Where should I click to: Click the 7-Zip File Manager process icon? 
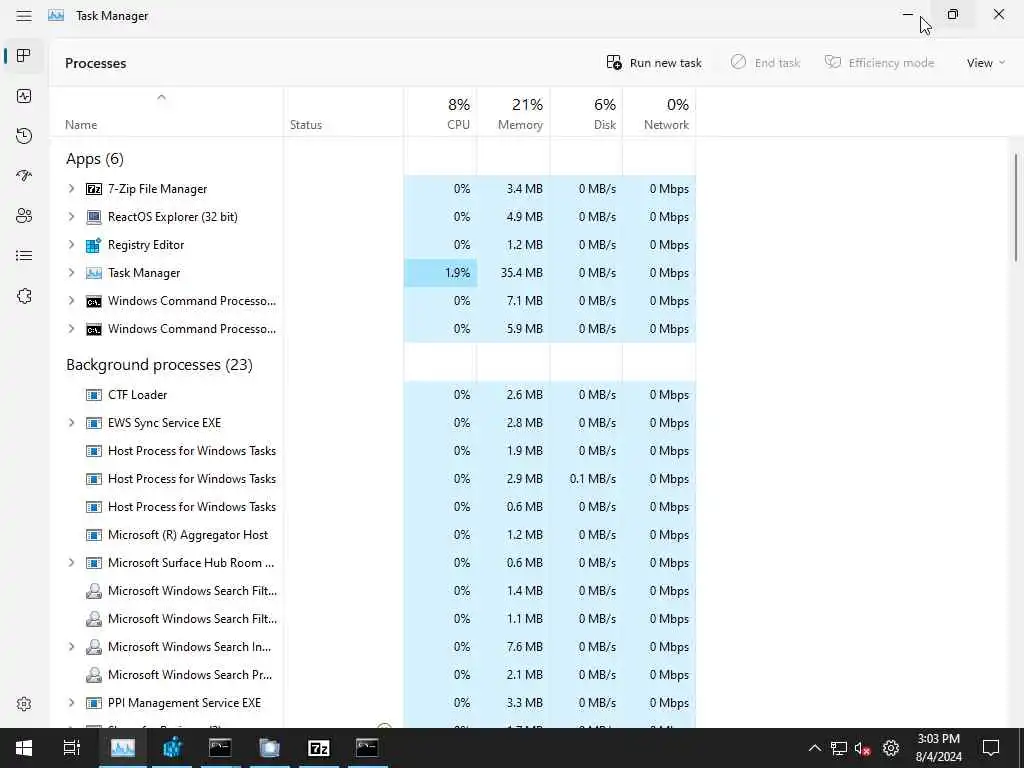(x=94, y=189)
